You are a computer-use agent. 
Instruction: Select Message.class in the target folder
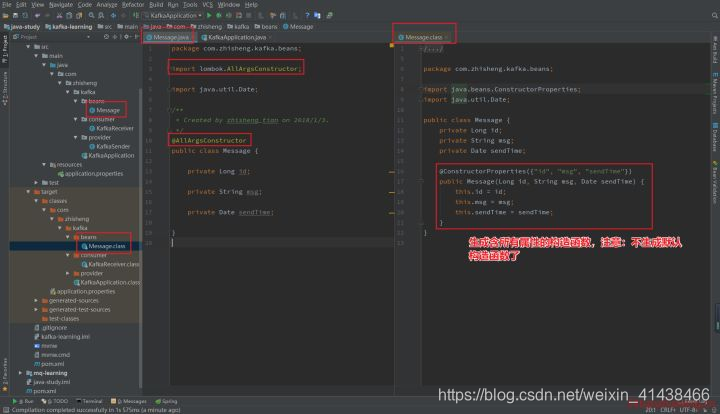tap(103, 246)
